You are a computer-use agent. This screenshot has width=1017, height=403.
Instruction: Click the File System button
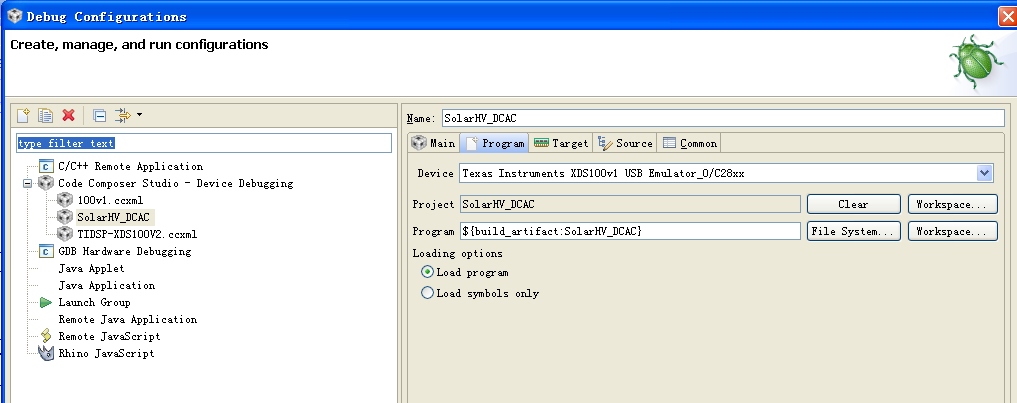[854, 231]
